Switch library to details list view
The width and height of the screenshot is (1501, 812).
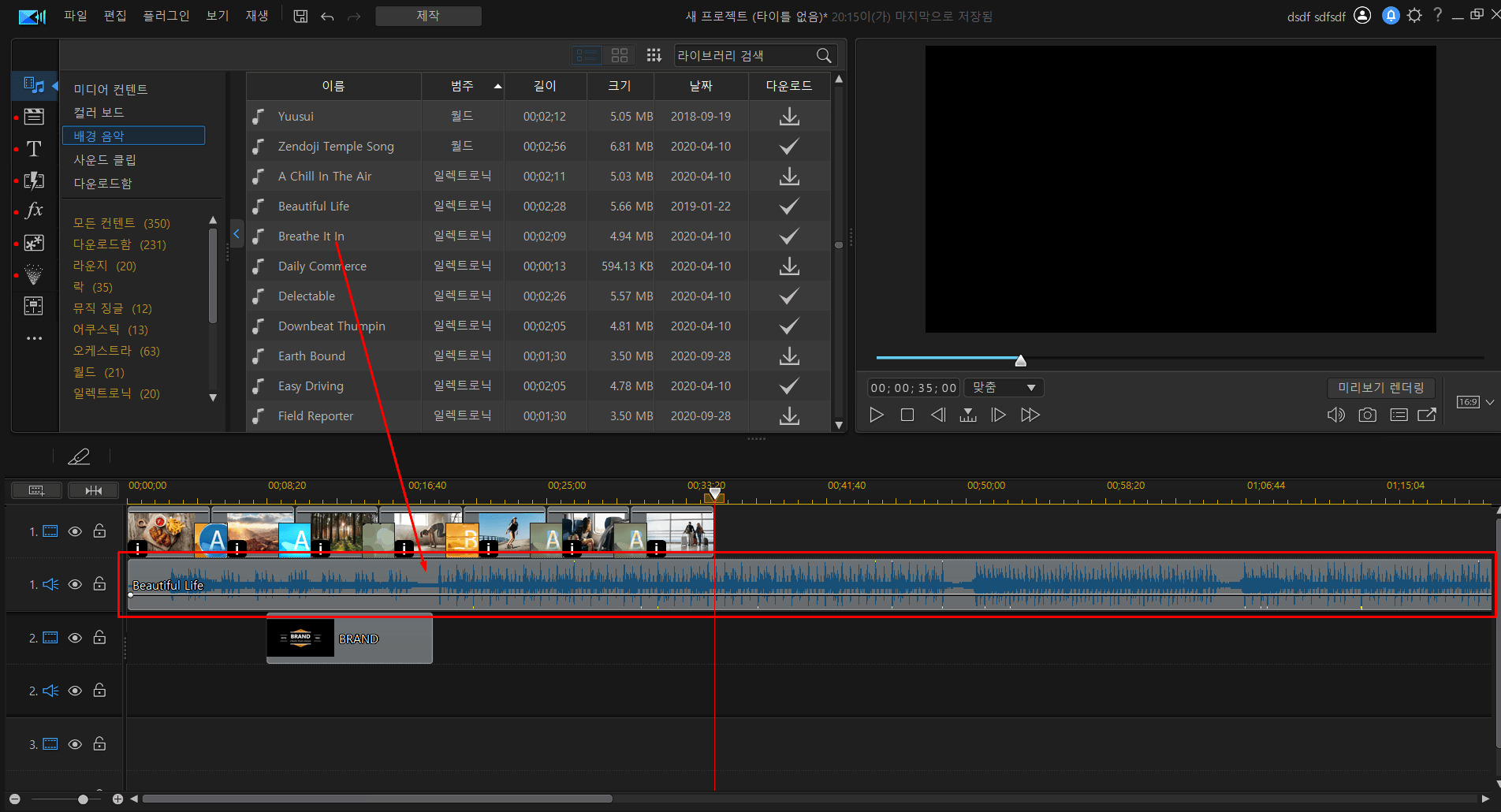(587, 55)
